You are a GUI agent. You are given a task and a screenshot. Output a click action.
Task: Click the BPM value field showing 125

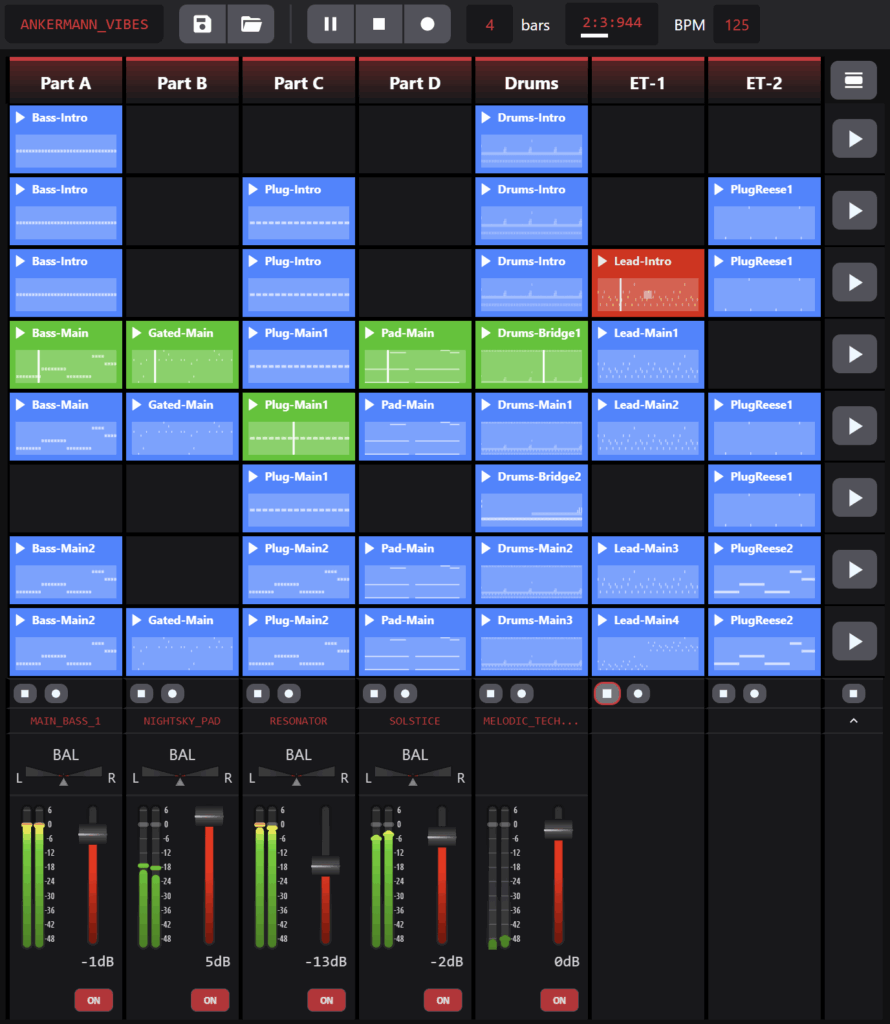737,25
